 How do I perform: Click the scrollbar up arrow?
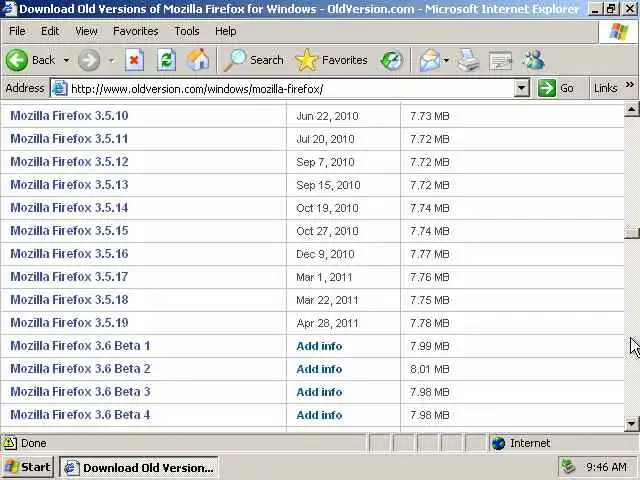click(x=631, y=109)
